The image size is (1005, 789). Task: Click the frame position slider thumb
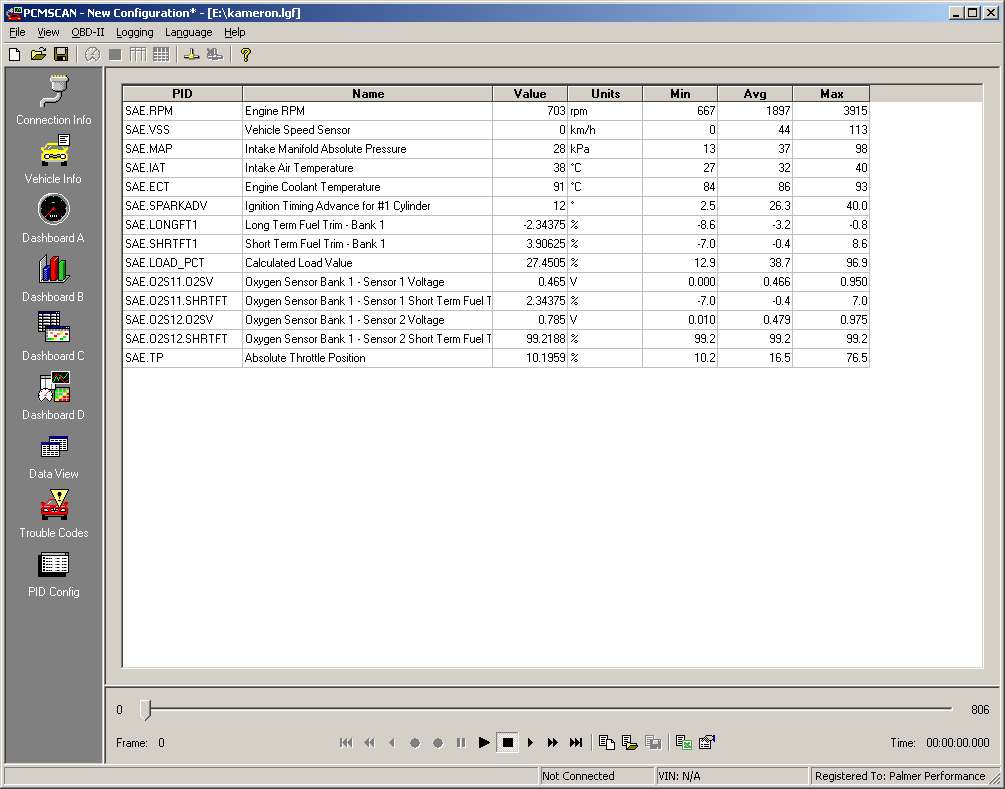point(146,710)
